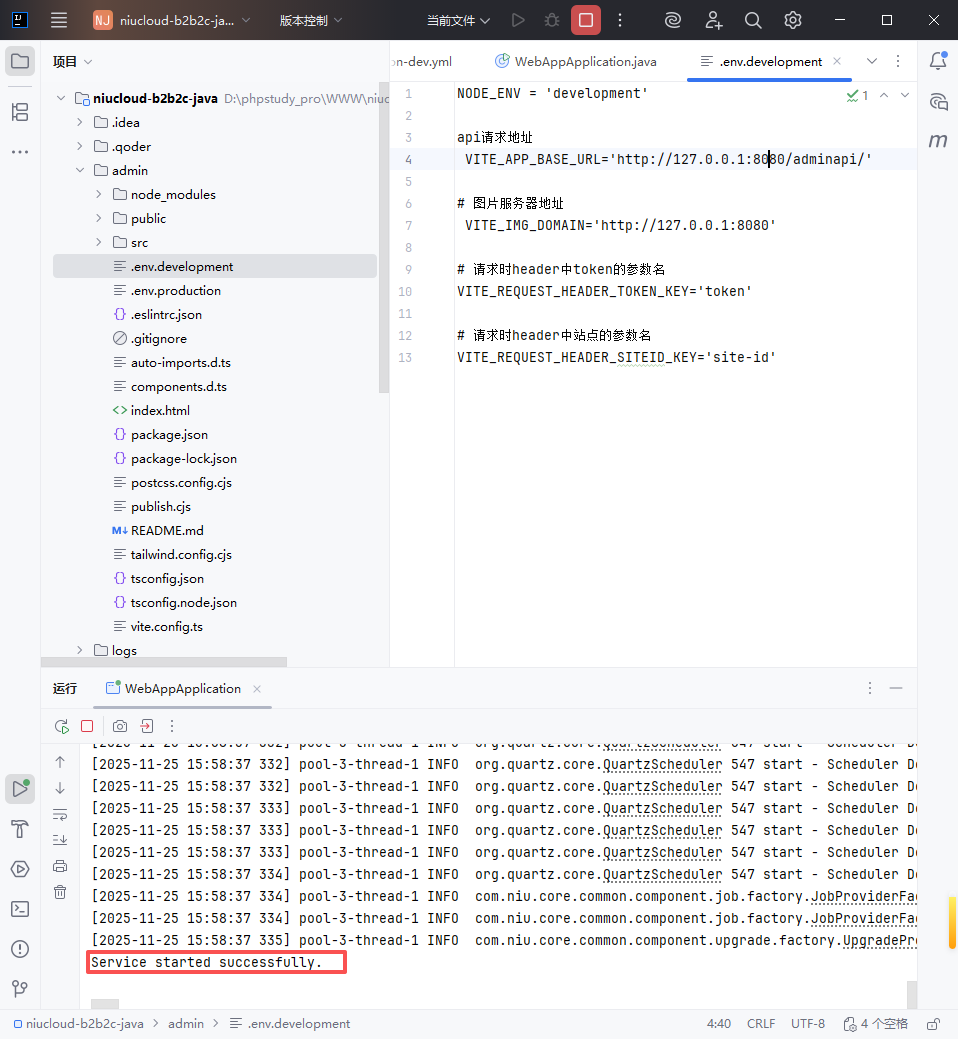Toggle file read-only lock in status bar
Image resolution: width=958 pixels, height=1039 pixels.
933,1024
